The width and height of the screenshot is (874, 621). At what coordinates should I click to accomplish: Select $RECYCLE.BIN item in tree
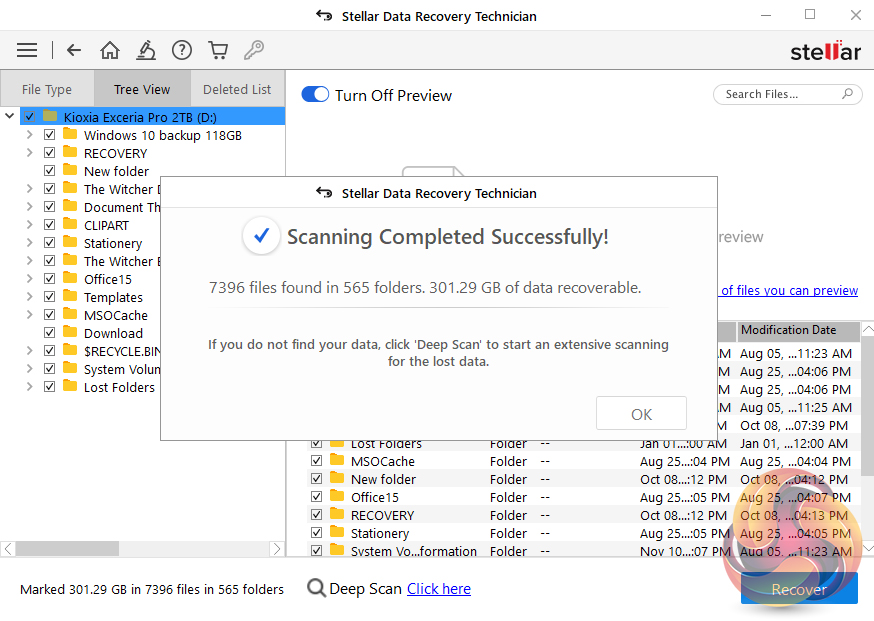[x=122, y=351]
